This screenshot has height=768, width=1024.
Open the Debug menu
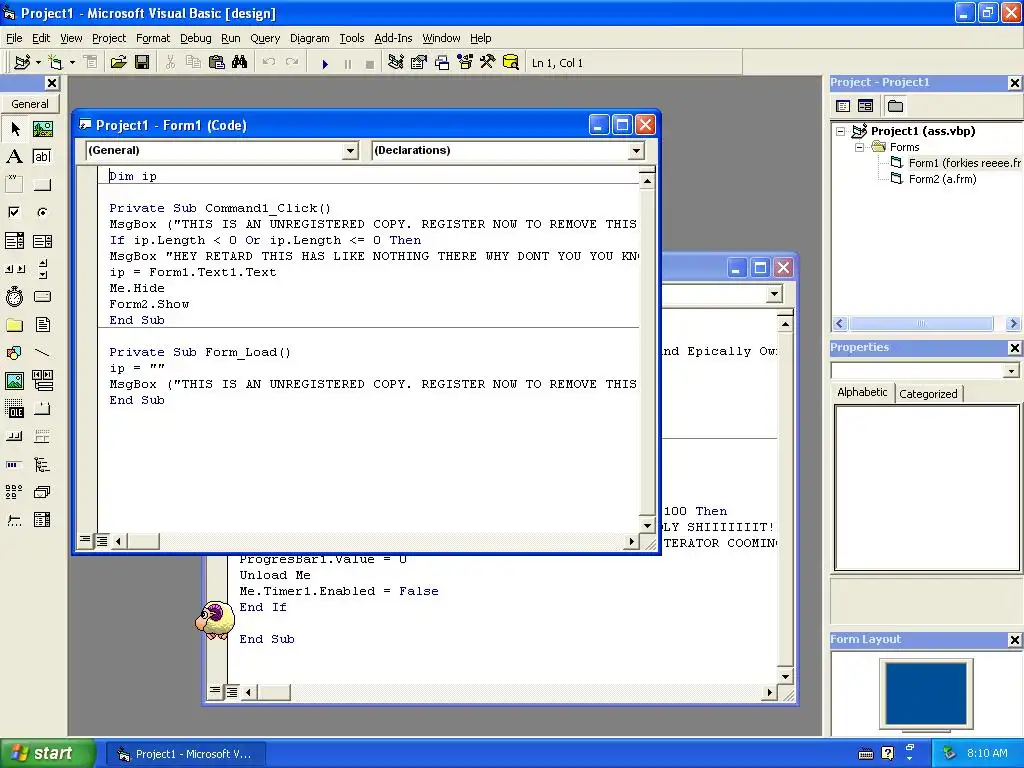pyautogui.click(x=196, y=38)
